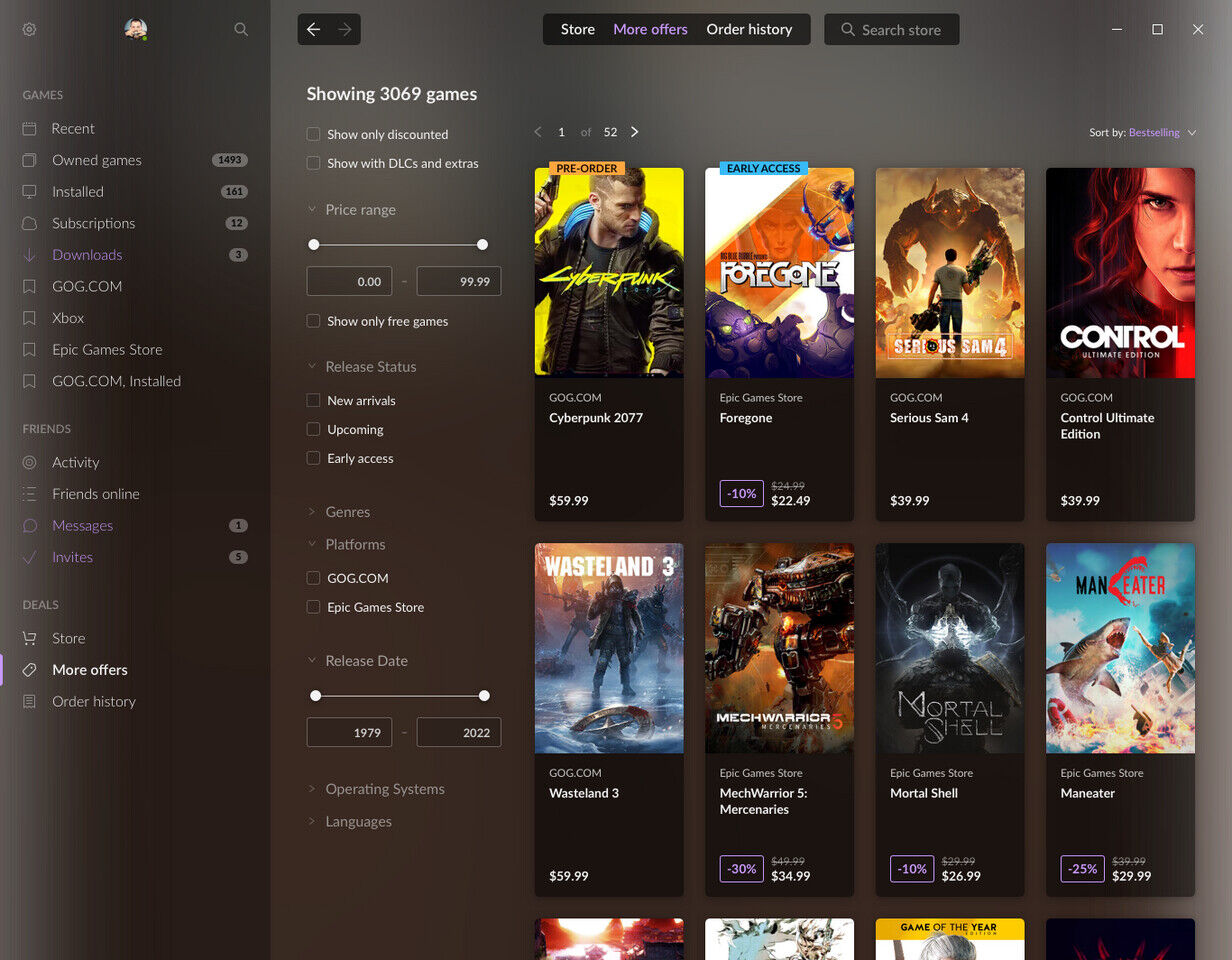Click the Epic Games Store bookmark icon

click(x=29, y=350)
